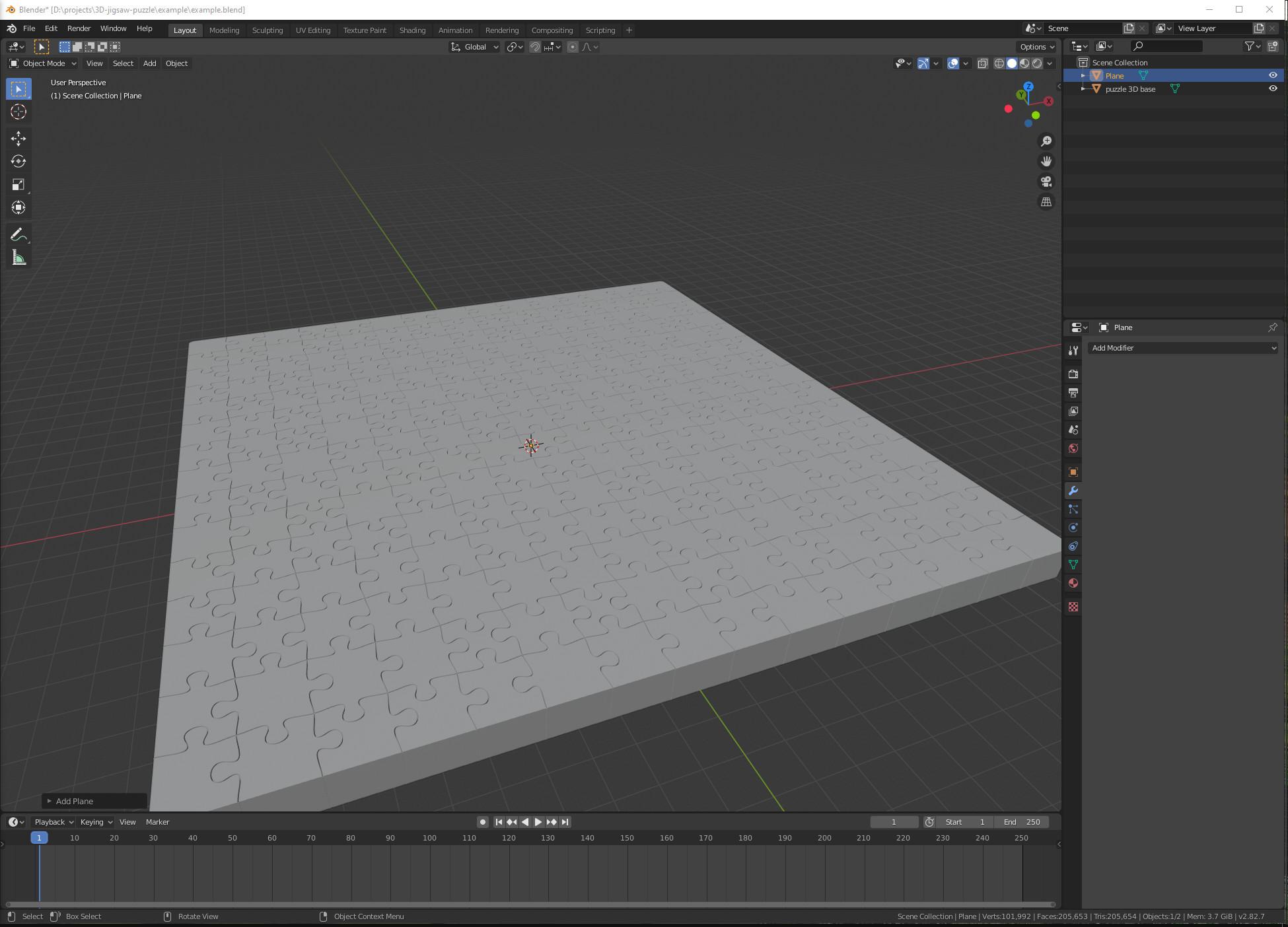
Task: Click the Options button in the header
Action: [1034, 47]
